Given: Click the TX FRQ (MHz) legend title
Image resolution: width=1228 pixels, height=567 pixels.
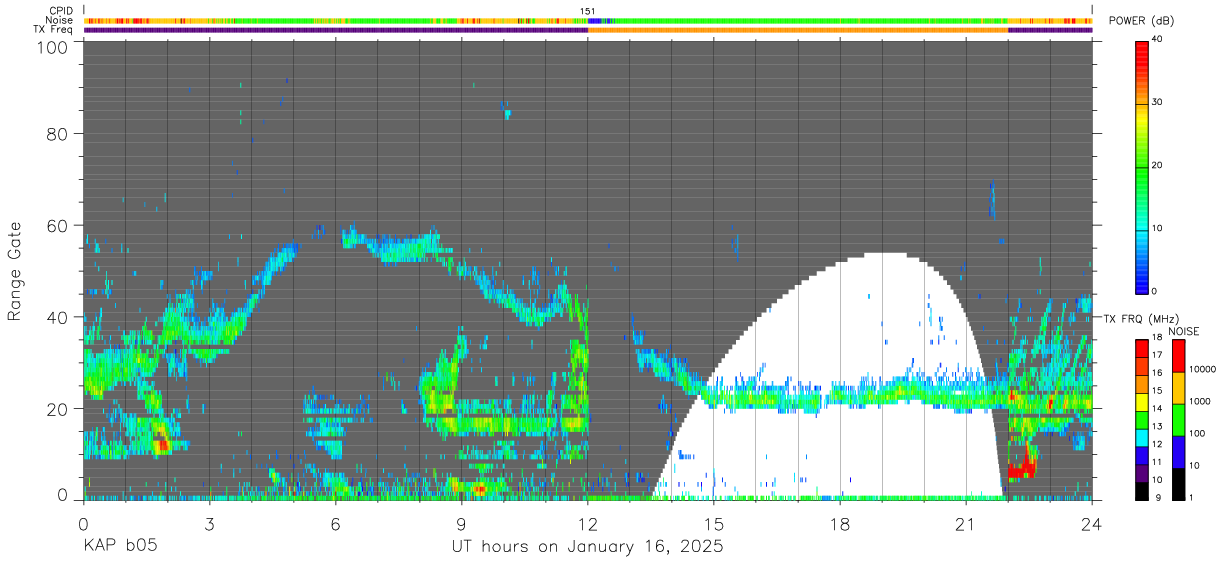Looking at the screenshot, I should [x=1141, y=319].
